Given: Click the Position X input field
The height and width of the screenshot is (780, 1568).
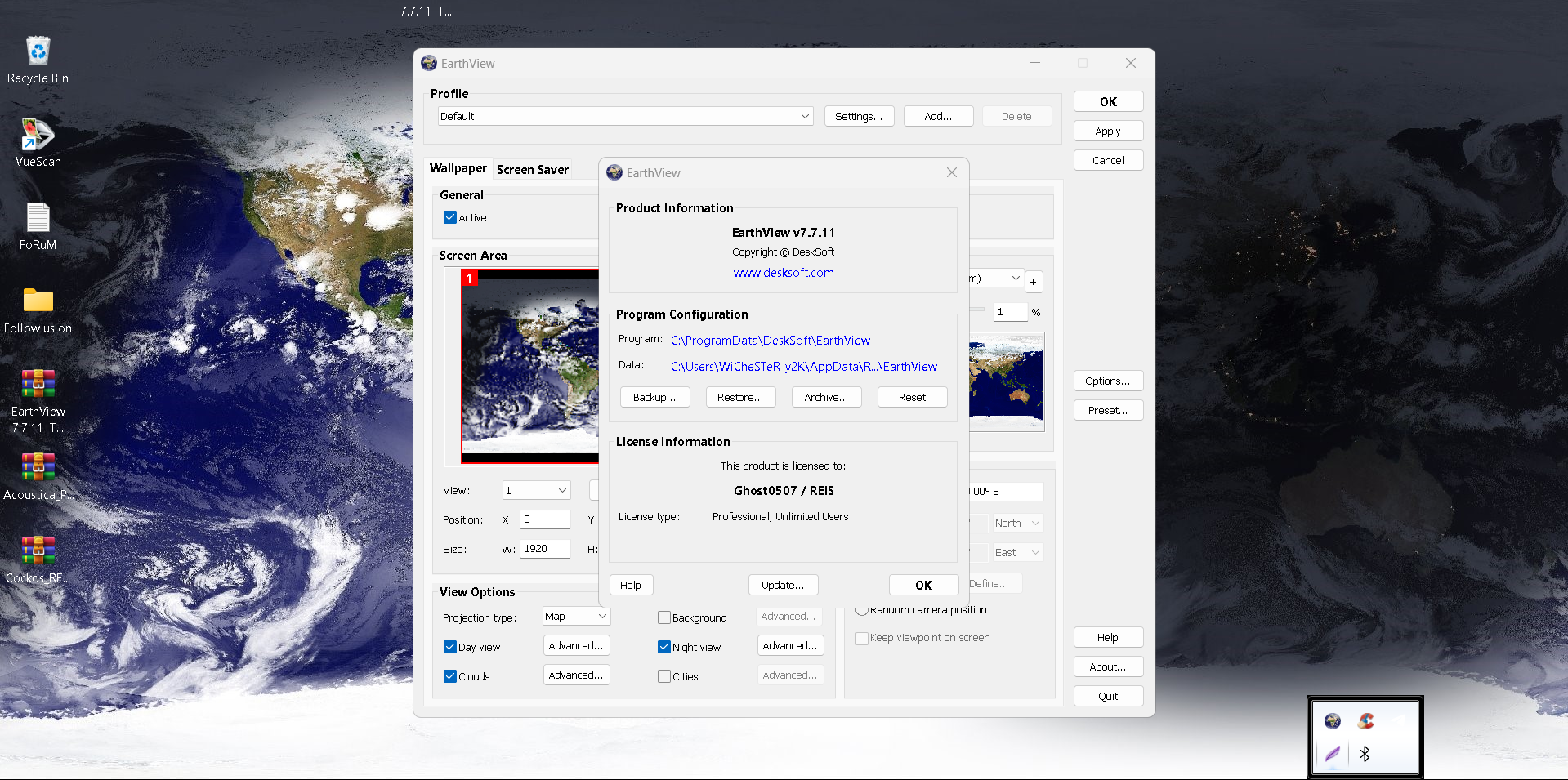Looking at the screenshot, I should pyautogui.click(x=545, y=519).
